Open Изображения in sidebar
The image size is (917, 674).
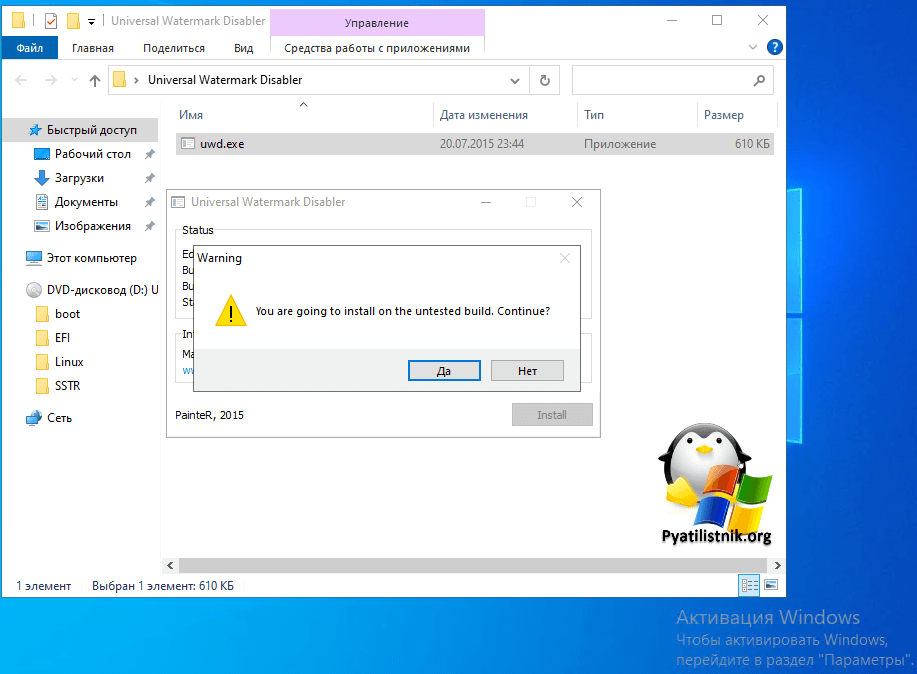[92, 226]
